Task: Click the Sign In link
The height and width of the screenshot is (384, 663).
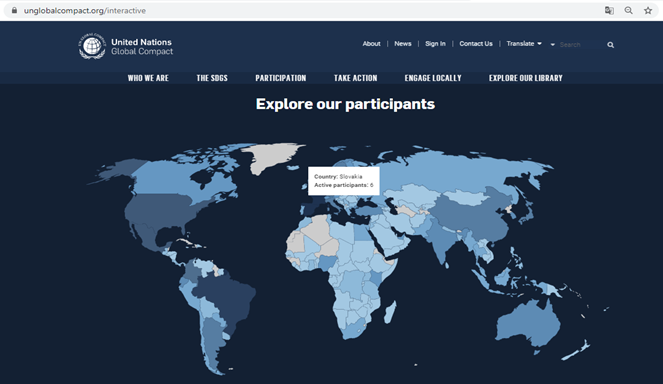Action: tap(435, 44)
